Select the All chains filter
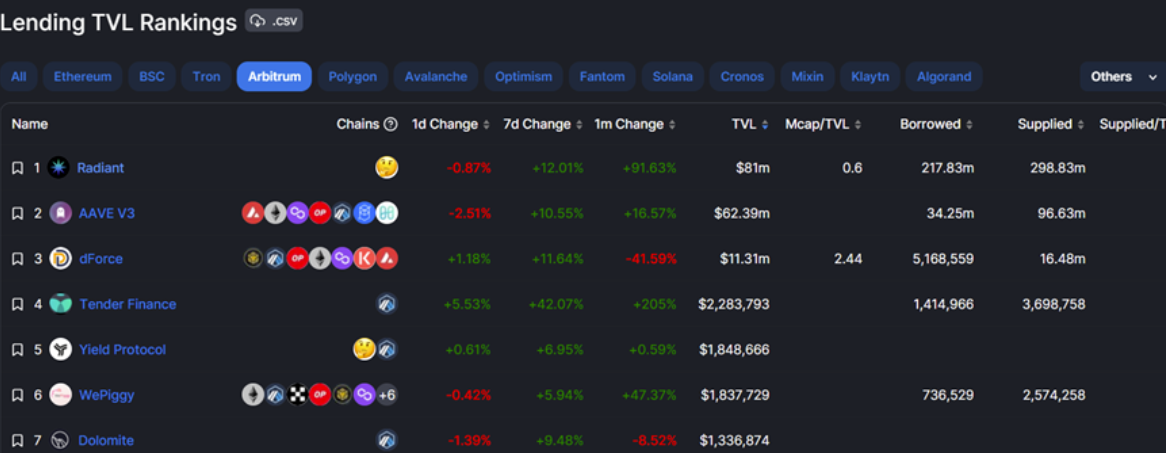 [x=19, y=77]
